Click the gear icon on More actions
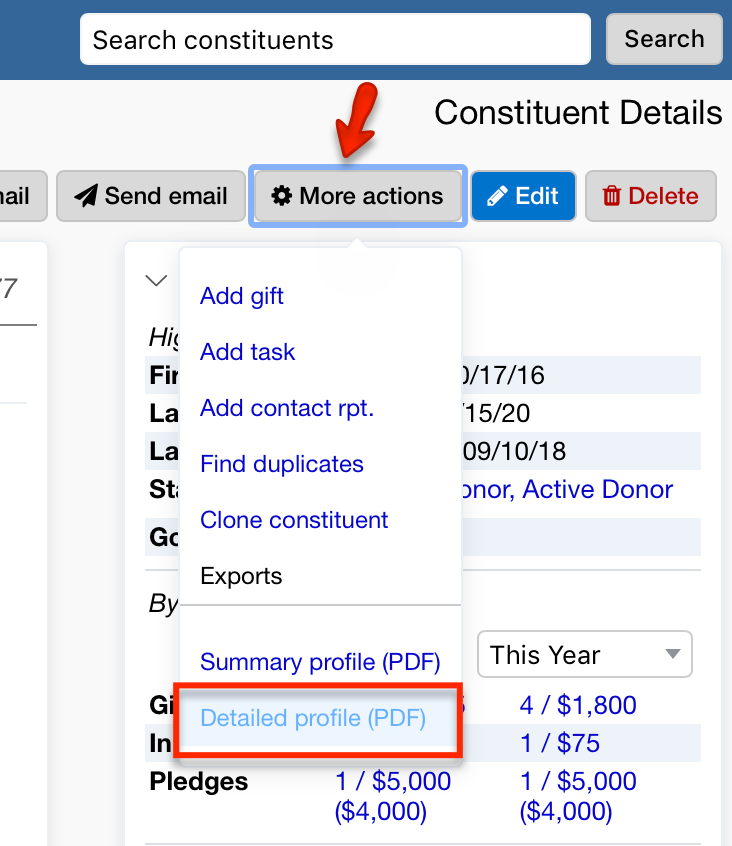This screenshot has height=846, width=732. pyautogui.click(x=282, y=196)
